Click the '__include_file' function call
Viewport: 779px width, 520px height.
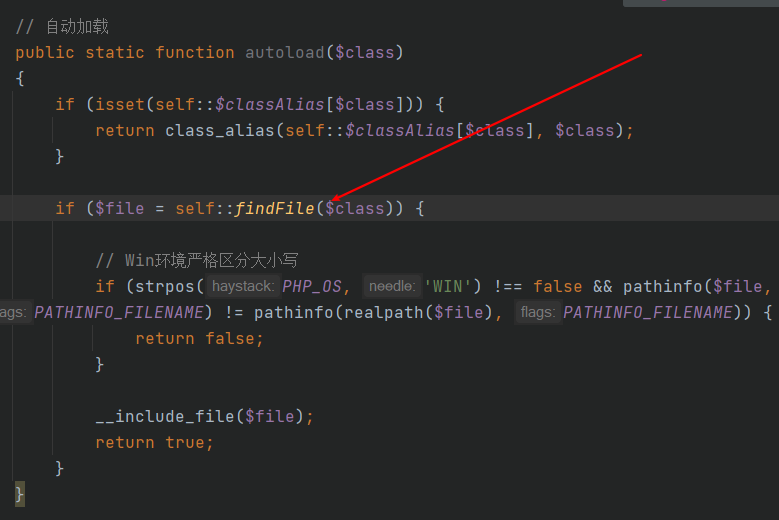(165, 416)
